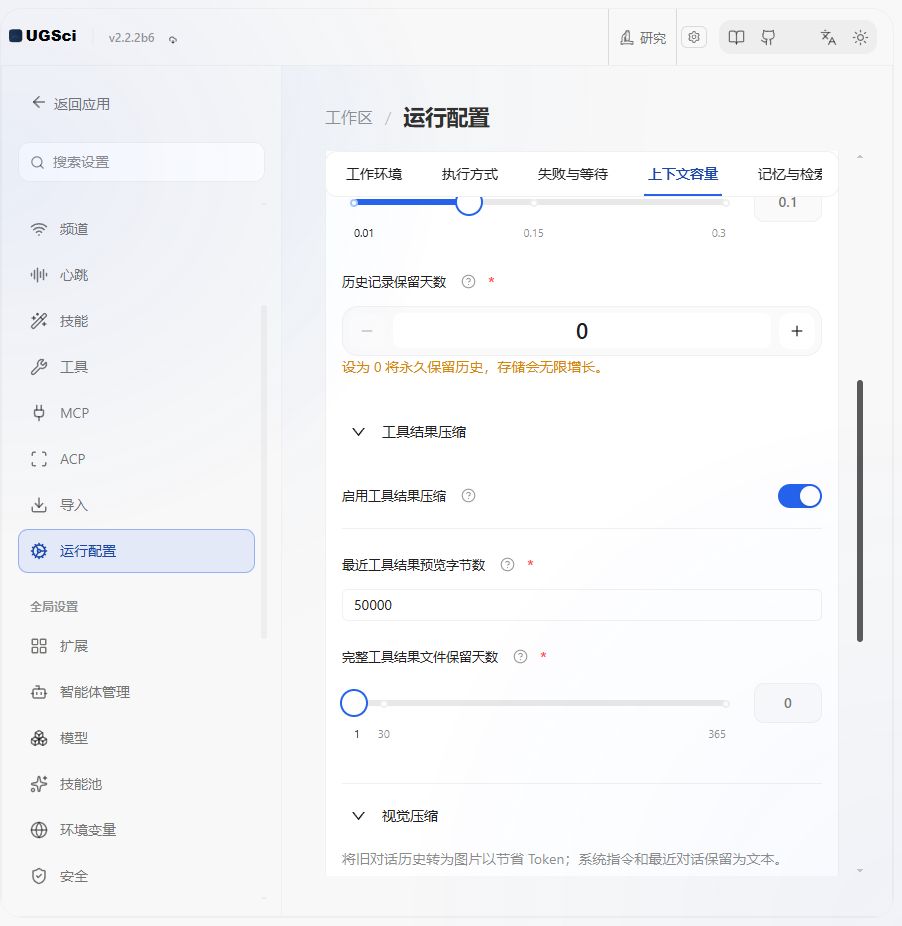902x926 pixels.
Task: Click the 0.1 slider value box
Action: pos(787,204)
